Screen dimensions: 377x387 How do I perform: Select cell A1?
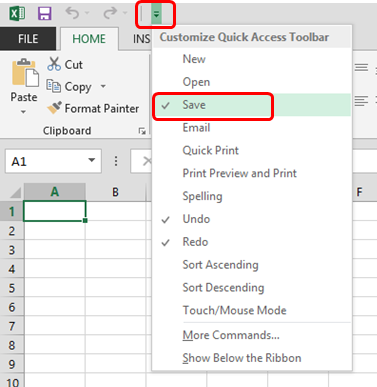pyautogui.click(x=55, y=211)
